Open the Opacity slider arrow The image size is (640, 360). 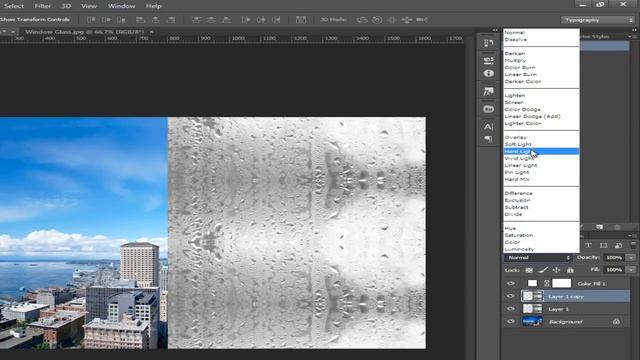click(631, 258)
